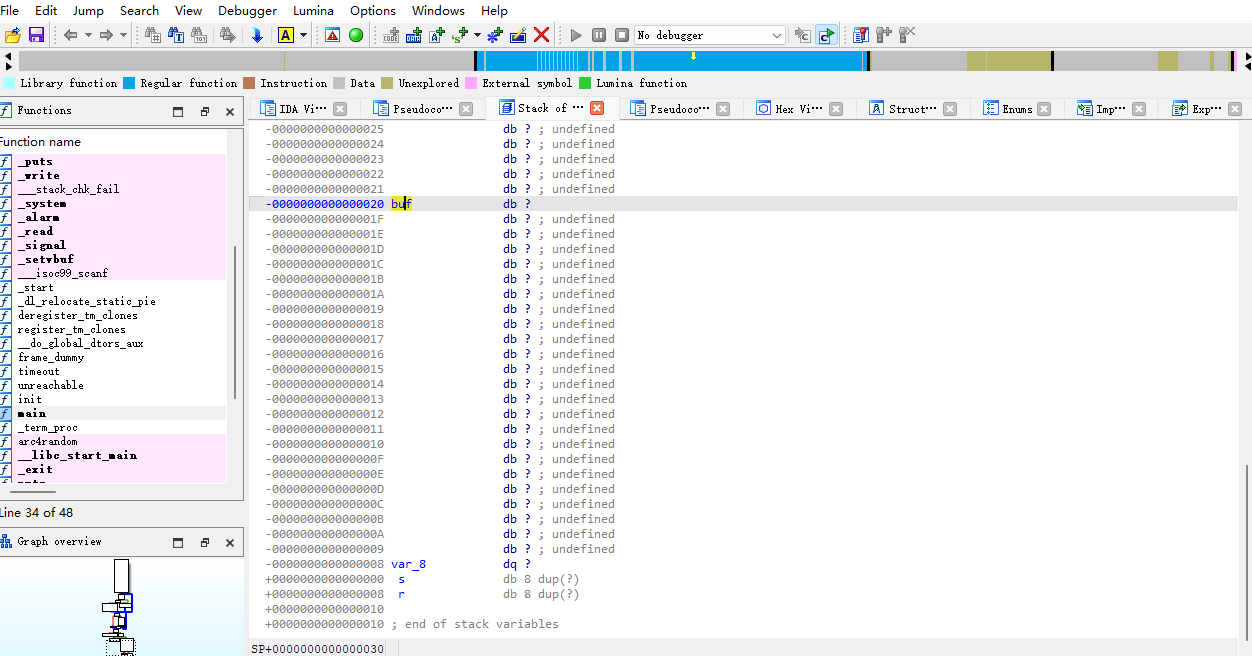Click the highlighted green-arrow toolbar icon

[x=826, y=35]
